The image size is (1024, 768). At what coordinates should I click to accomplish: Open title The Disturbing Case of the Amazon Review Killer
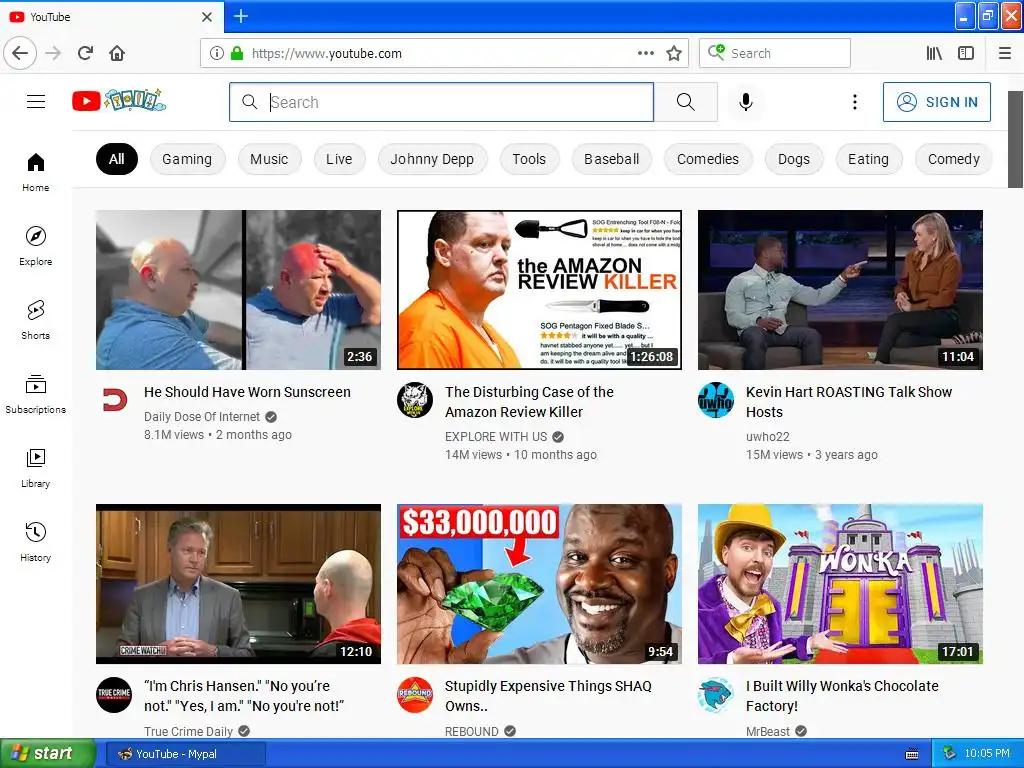530,402
